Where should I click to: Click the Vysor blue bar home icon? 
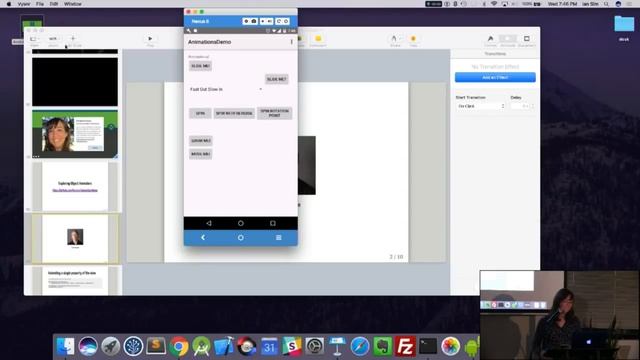(x=240, y=238)
